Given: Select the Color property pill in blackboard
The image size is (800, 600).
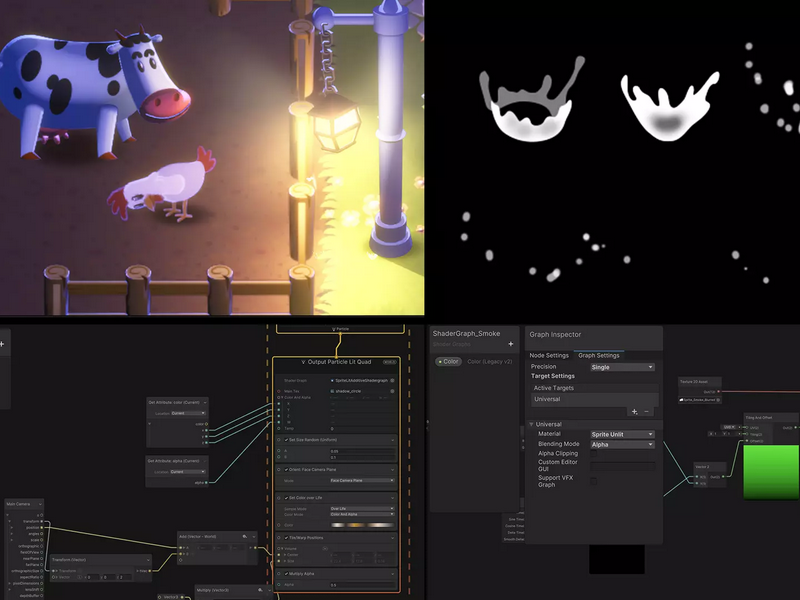Looking at the screenshot, I should 448,361.
